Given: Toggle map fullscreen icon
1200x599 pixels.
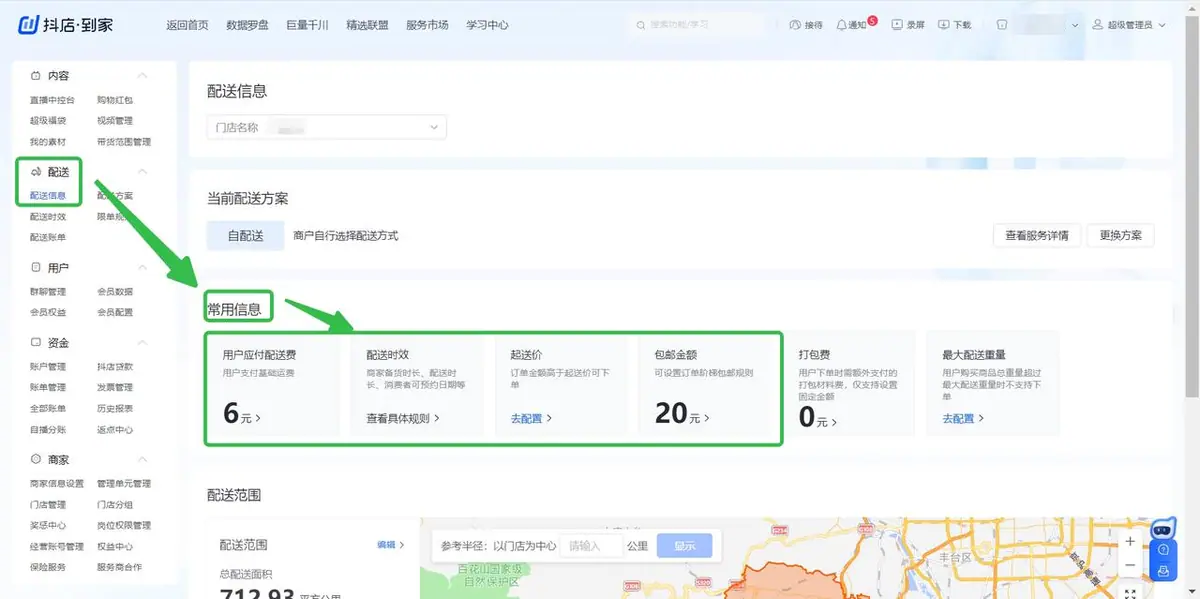Looking at the screenshot, I should tap(1130, 593).
